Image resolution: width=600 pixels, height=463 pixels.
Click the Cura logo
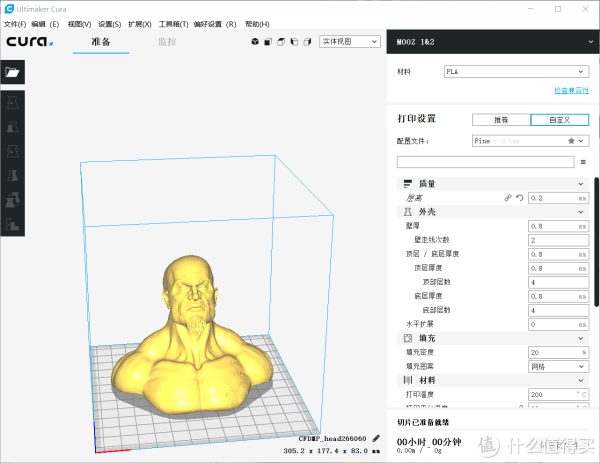tap(30, 41)
